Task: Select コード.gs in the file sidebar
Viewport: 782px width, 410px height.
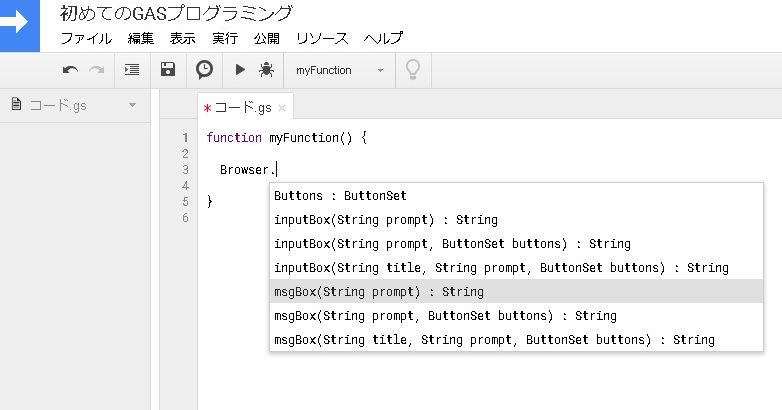Action: click(x=58, y=105)
